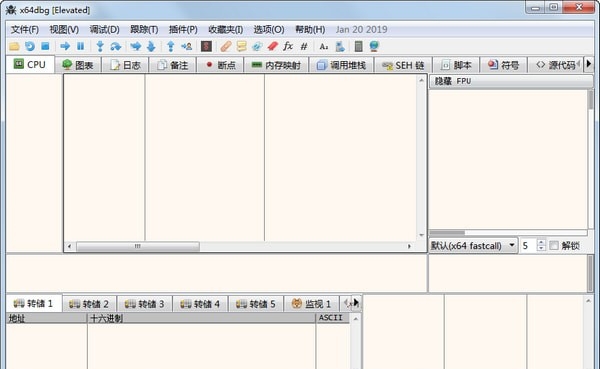Click the 地址 column header

pyautogui.click(x=47, y=318)
